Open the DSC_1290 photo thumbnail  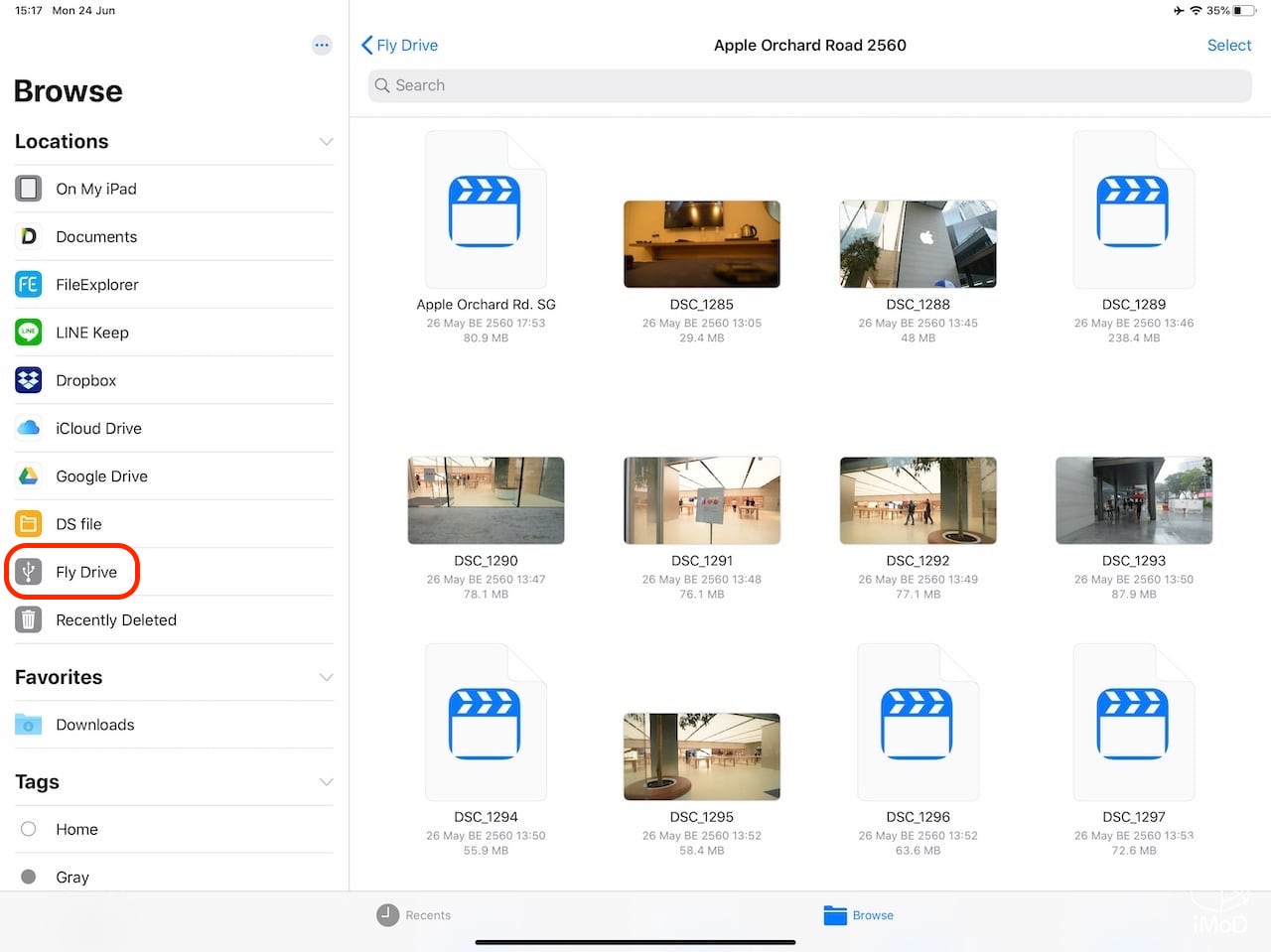click(x=486, y=499)
